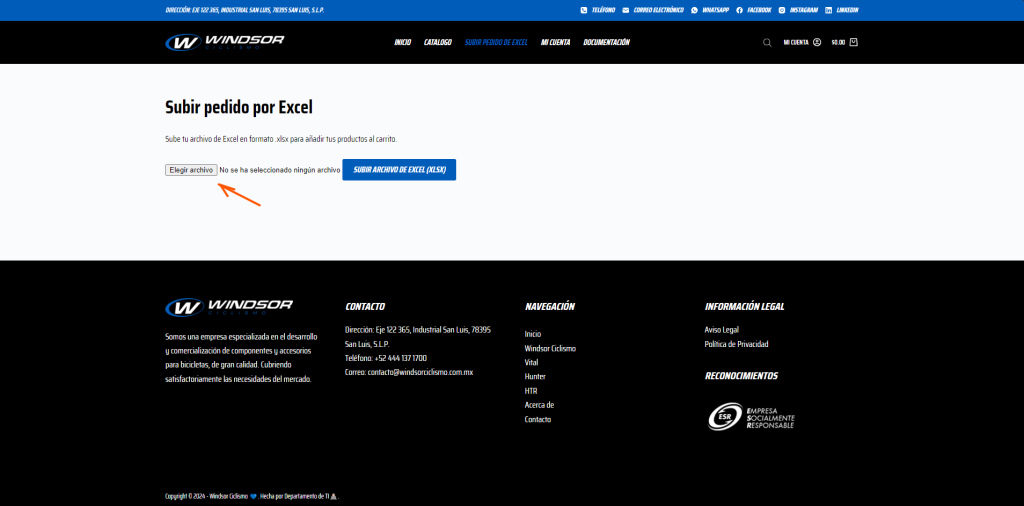This screenshot has width=1024, height=506.
Task: Open the Aviso Legal footer link
Action: coord(721,330)
